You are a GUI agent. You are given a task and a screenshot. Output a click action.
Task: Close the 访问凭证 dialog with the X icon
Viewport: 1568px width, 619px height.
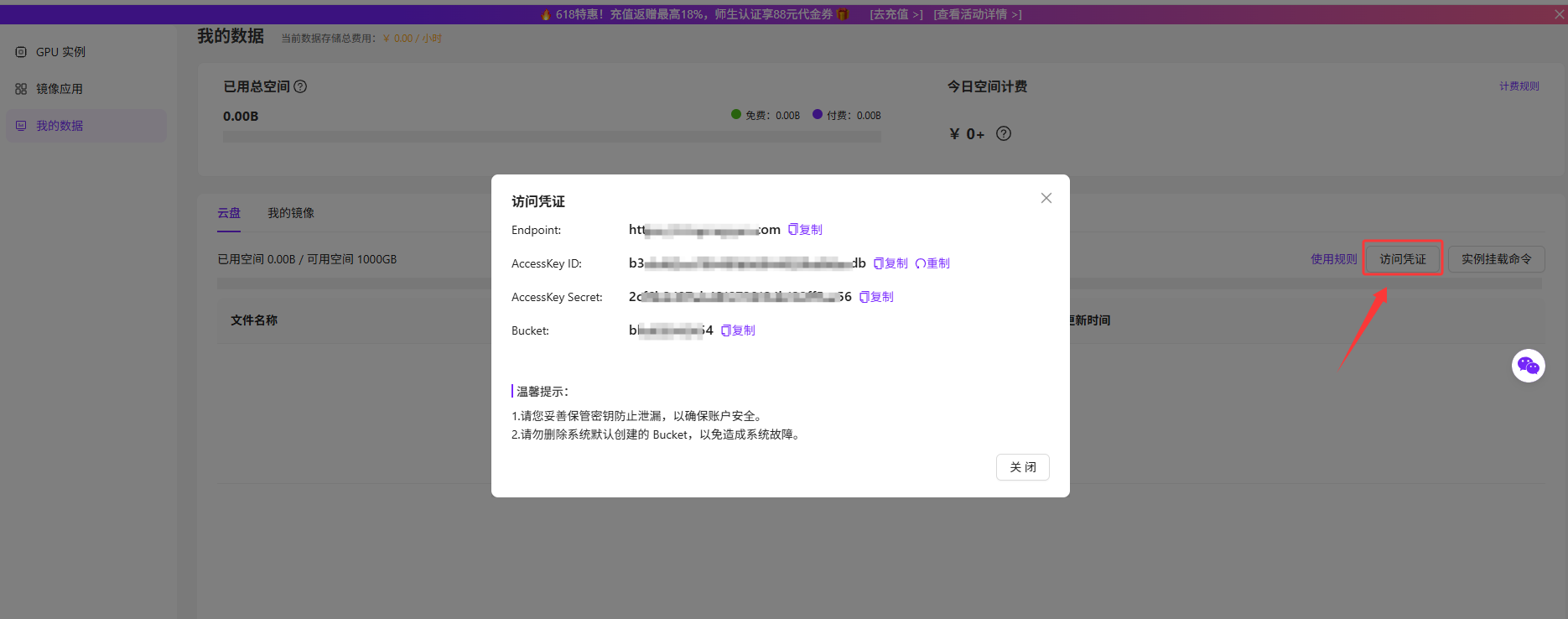1046,198
